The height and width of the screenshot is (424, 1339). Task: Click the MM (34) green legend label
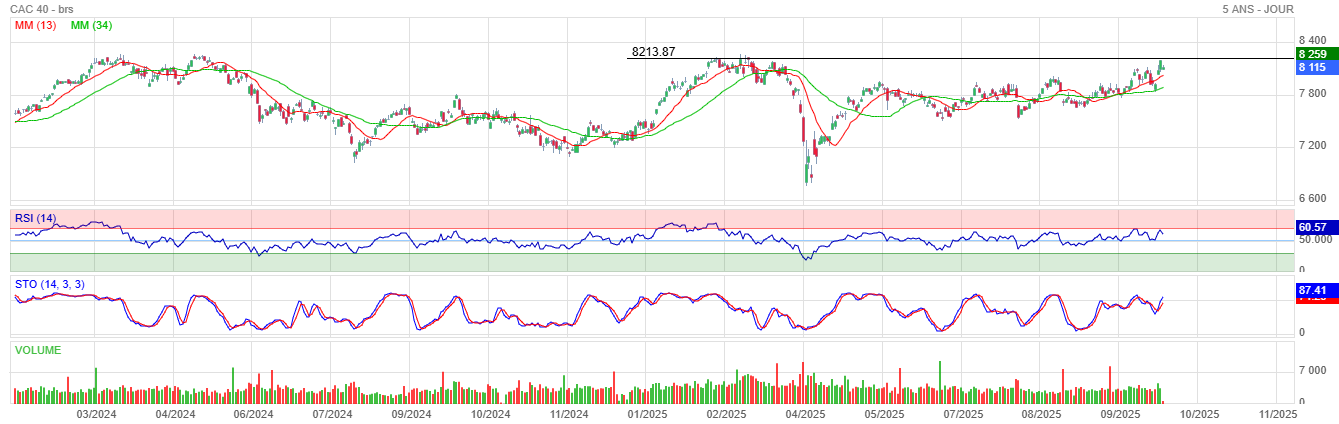point(91,25)
